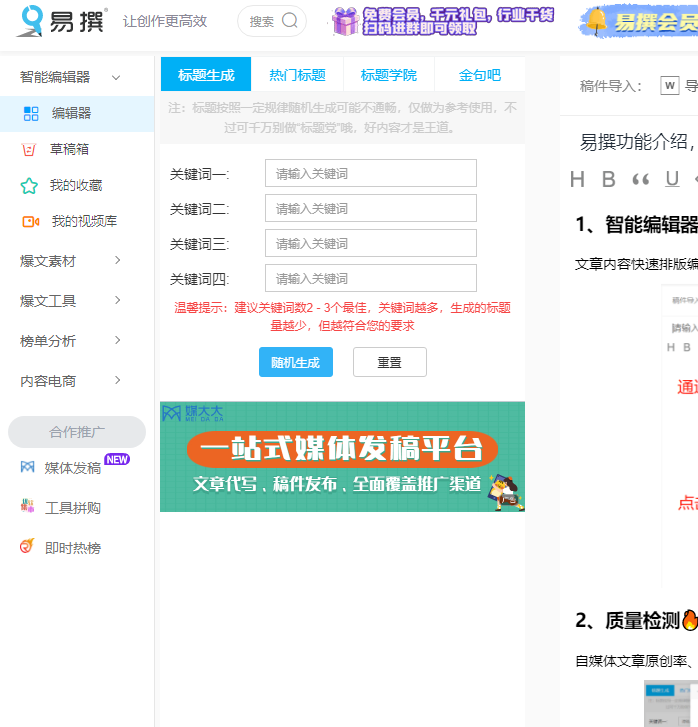Open the 标题学院 tab
Screen dimensions: 698x727
tap(389, 74)
